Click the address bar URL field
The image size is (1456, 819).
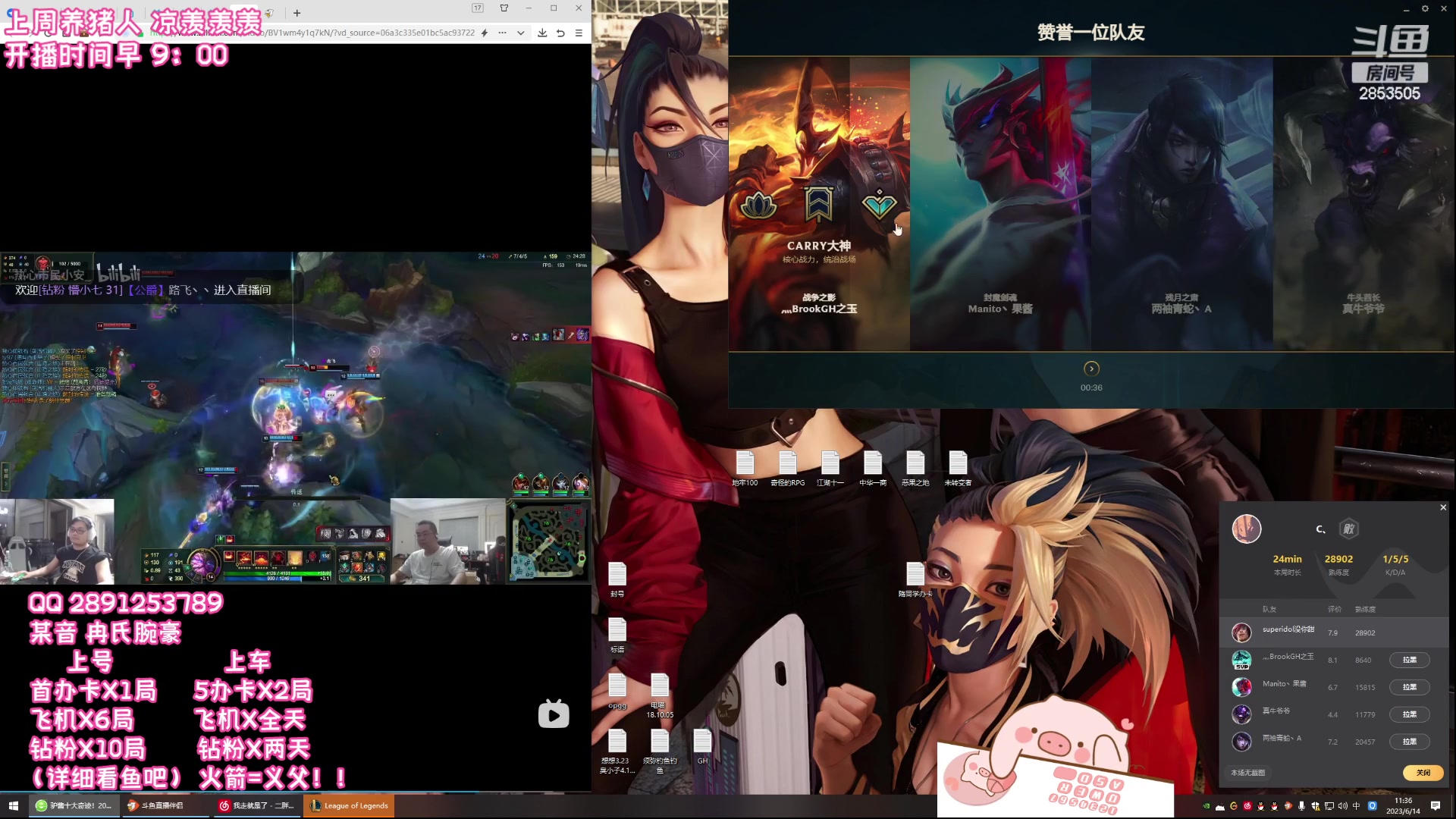(x=311, y=33)
